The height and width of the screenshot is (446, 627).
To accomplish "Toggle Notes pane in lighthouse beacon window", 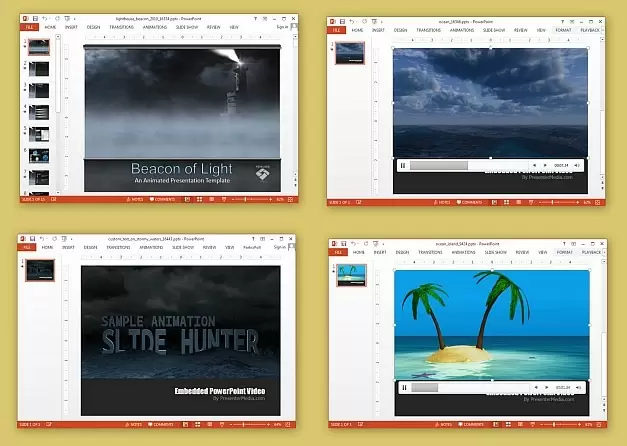I will (x=134, y=200).
